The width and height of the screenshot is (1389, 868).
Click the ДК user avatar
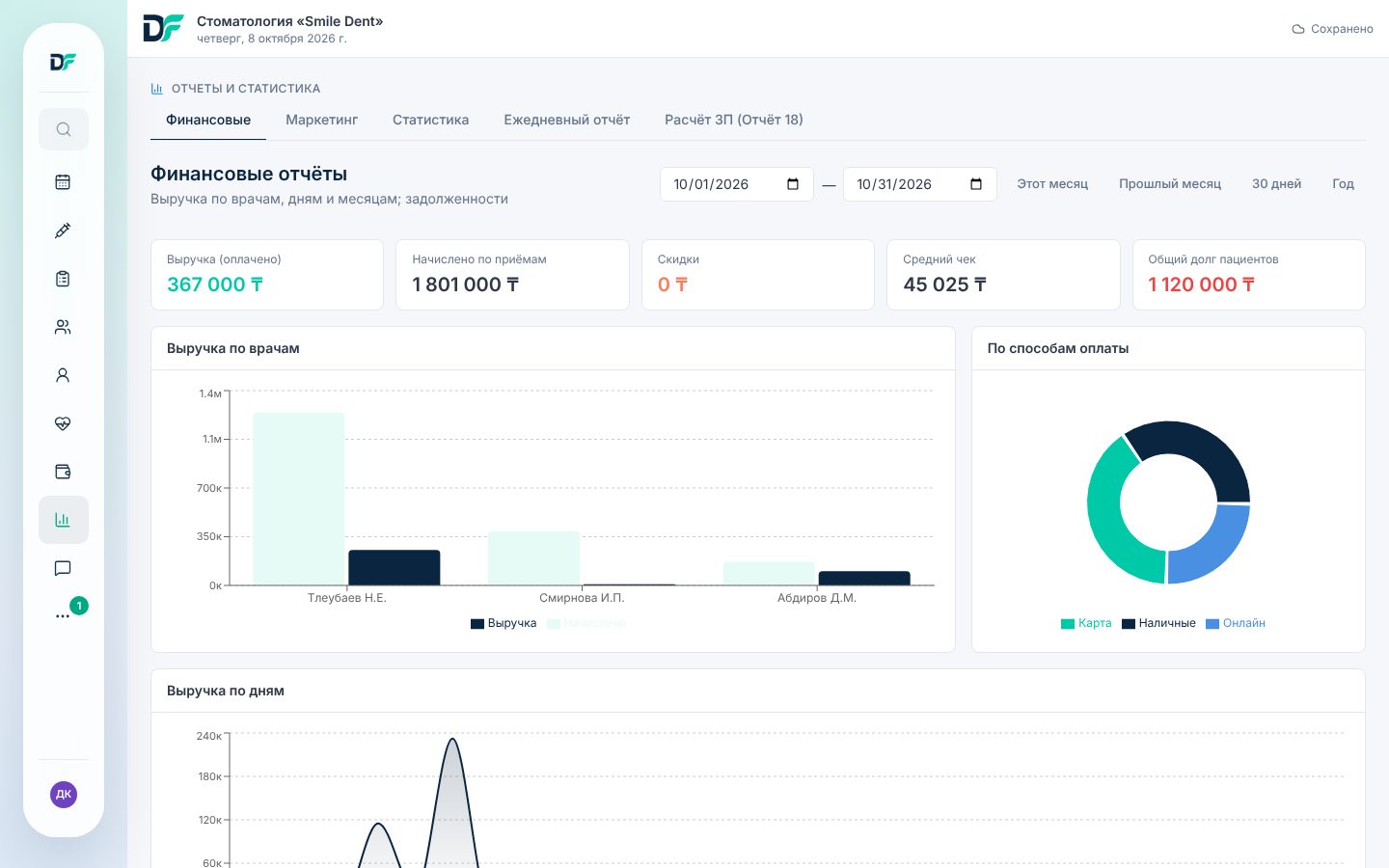[x=64, y=795]
